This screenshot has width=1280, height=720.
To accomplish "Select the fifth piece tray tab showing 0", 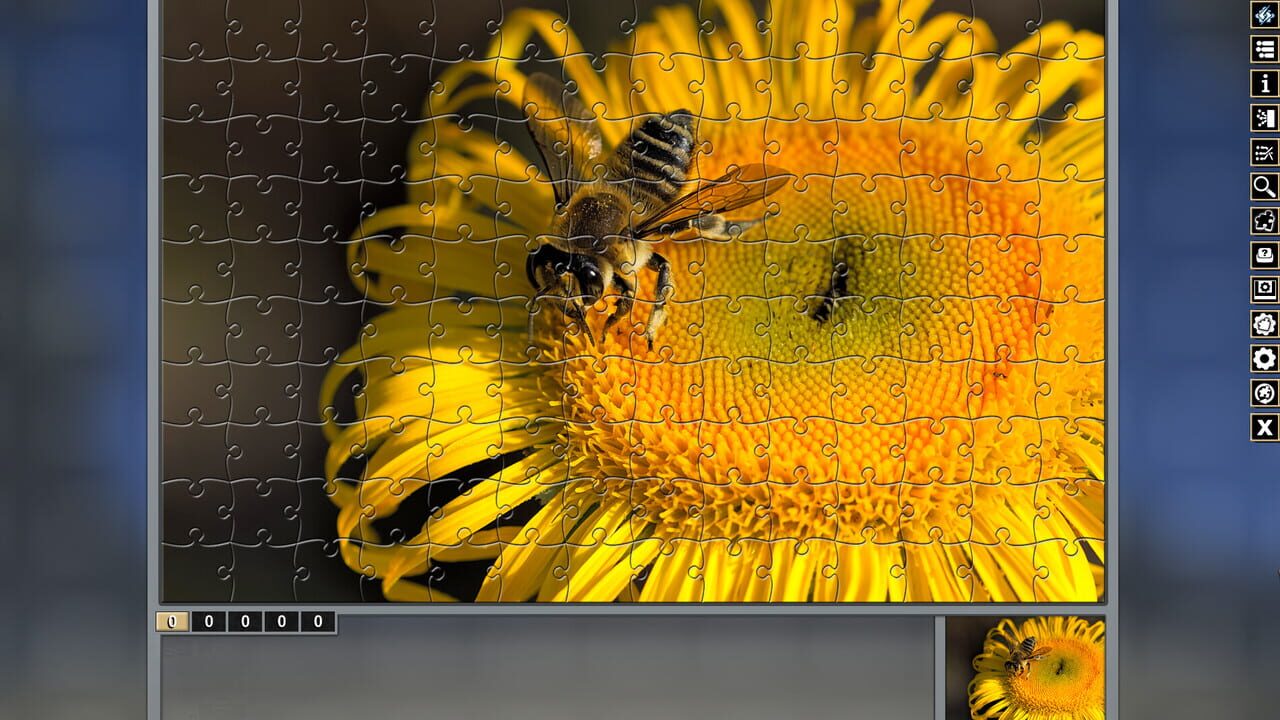I will (318, 622).
